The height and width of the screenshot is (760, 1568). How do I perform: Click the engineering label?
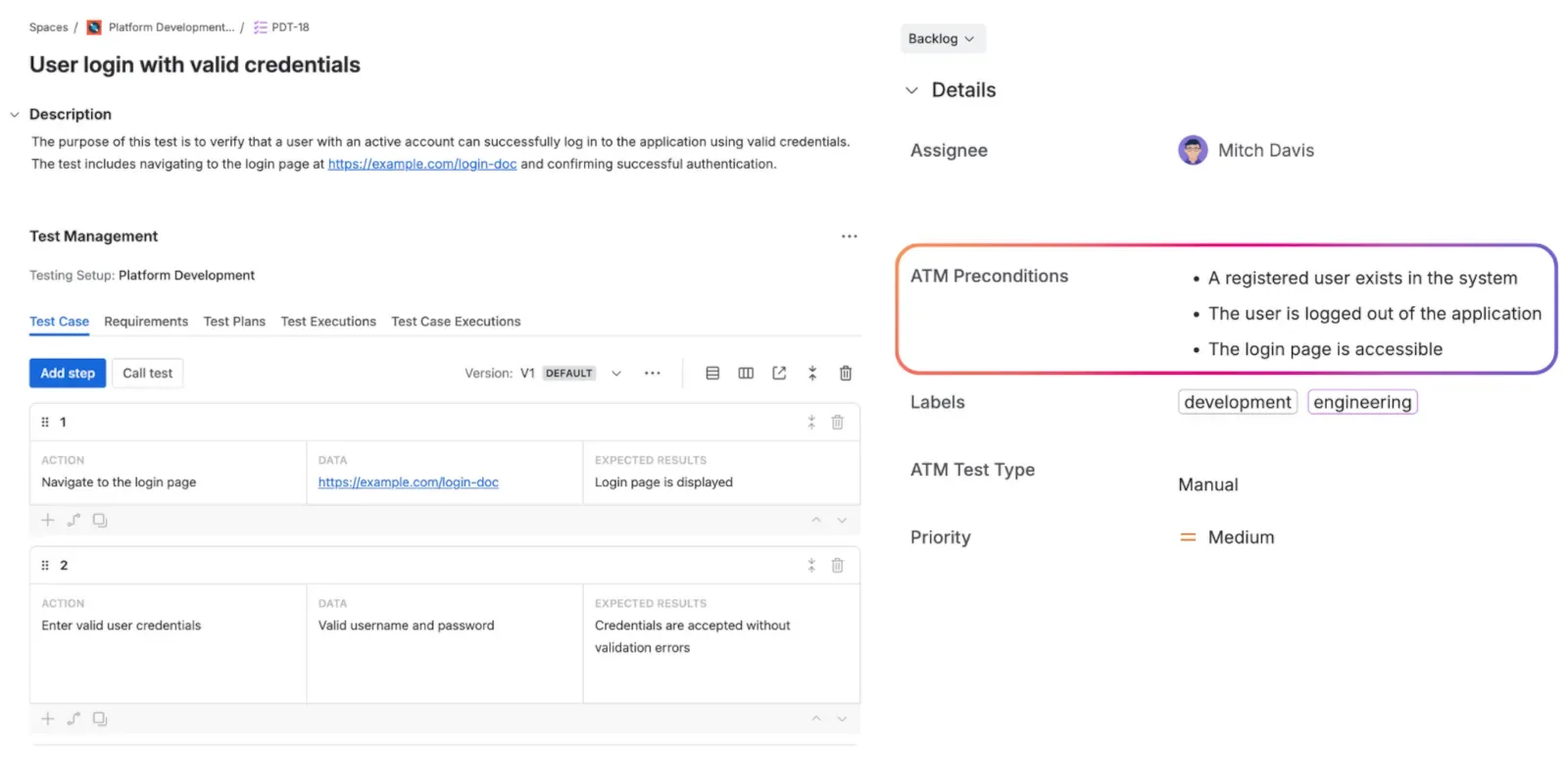1361,402
